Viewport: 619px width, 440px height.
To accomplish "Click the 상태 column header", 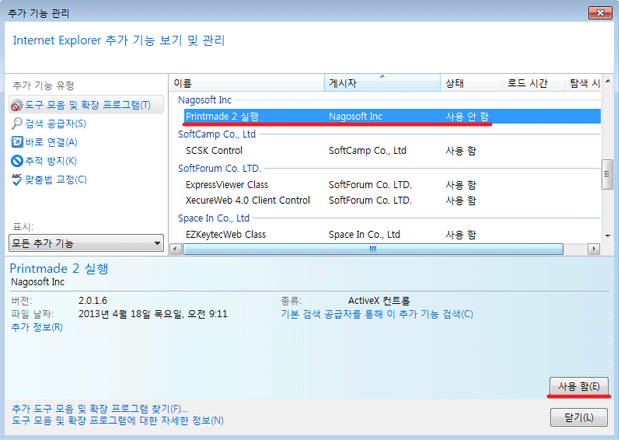I will point(468,83).
